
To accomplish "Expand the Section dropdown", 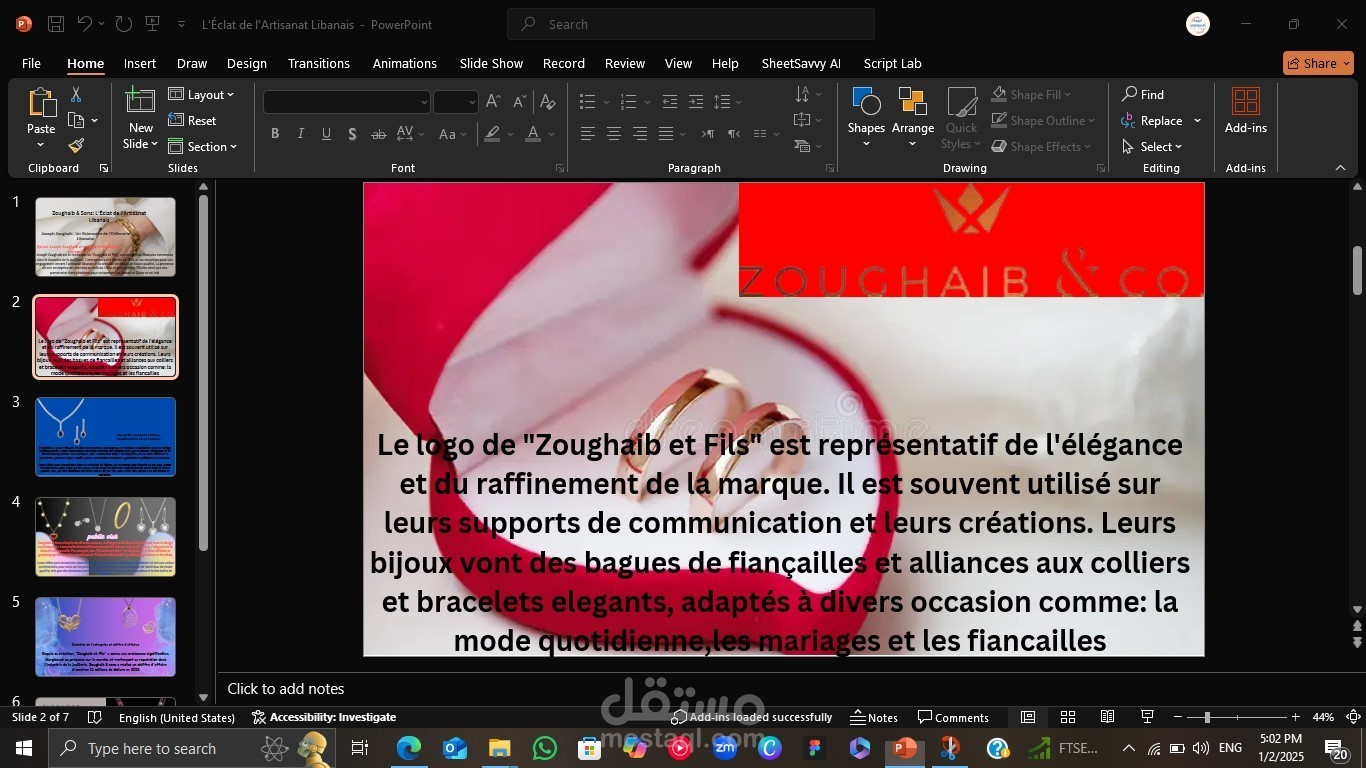I will [203, 146].
